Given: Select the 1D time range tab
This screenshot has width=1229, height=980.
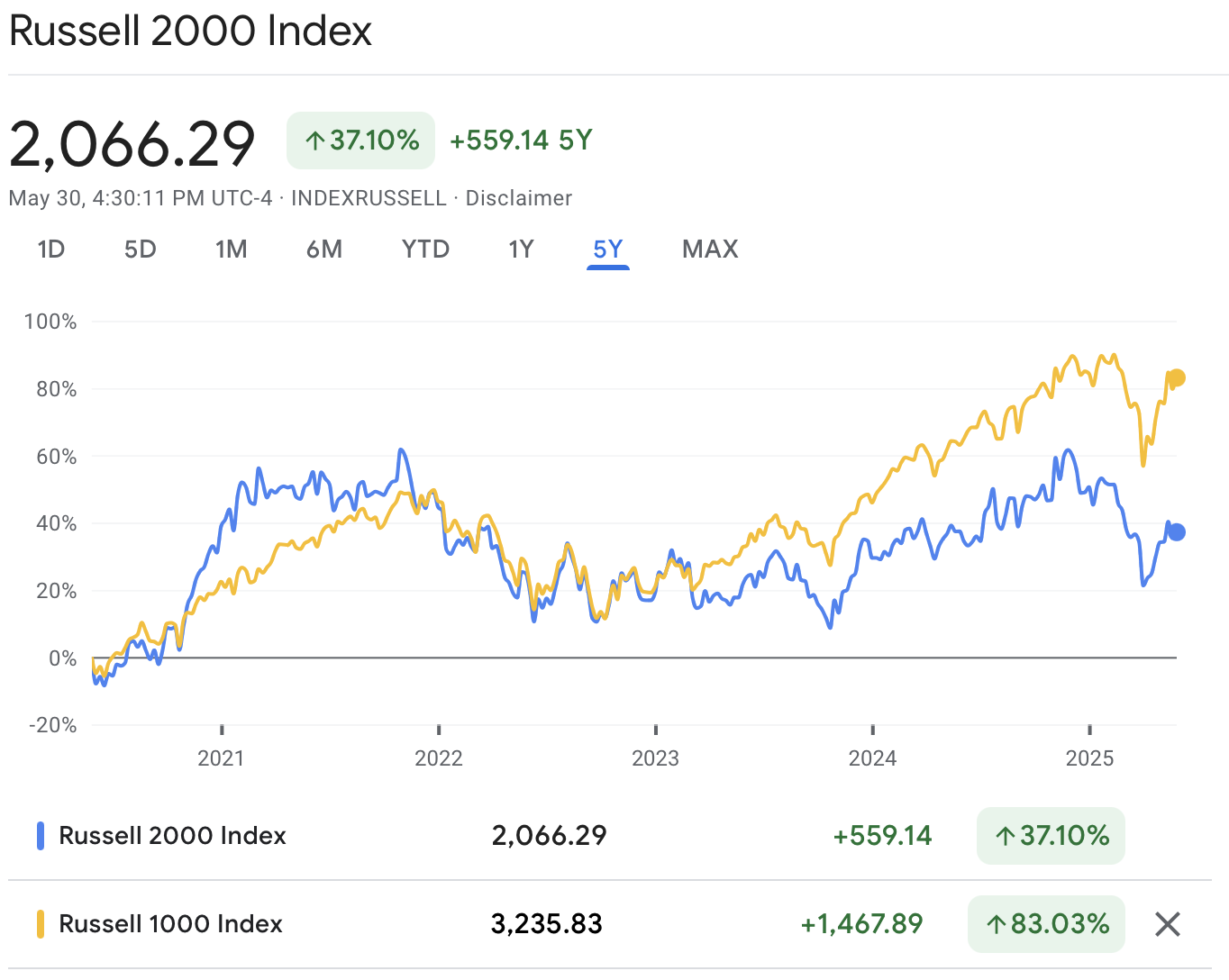Looking at the screenshot, I should [x=51, y=250].
